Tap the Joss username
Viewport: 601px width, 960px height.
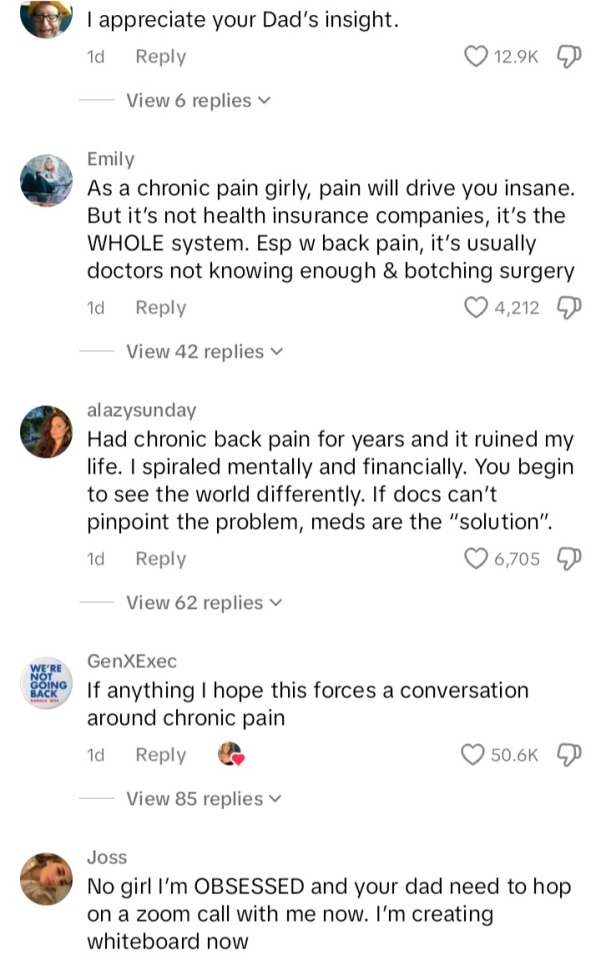107,857
